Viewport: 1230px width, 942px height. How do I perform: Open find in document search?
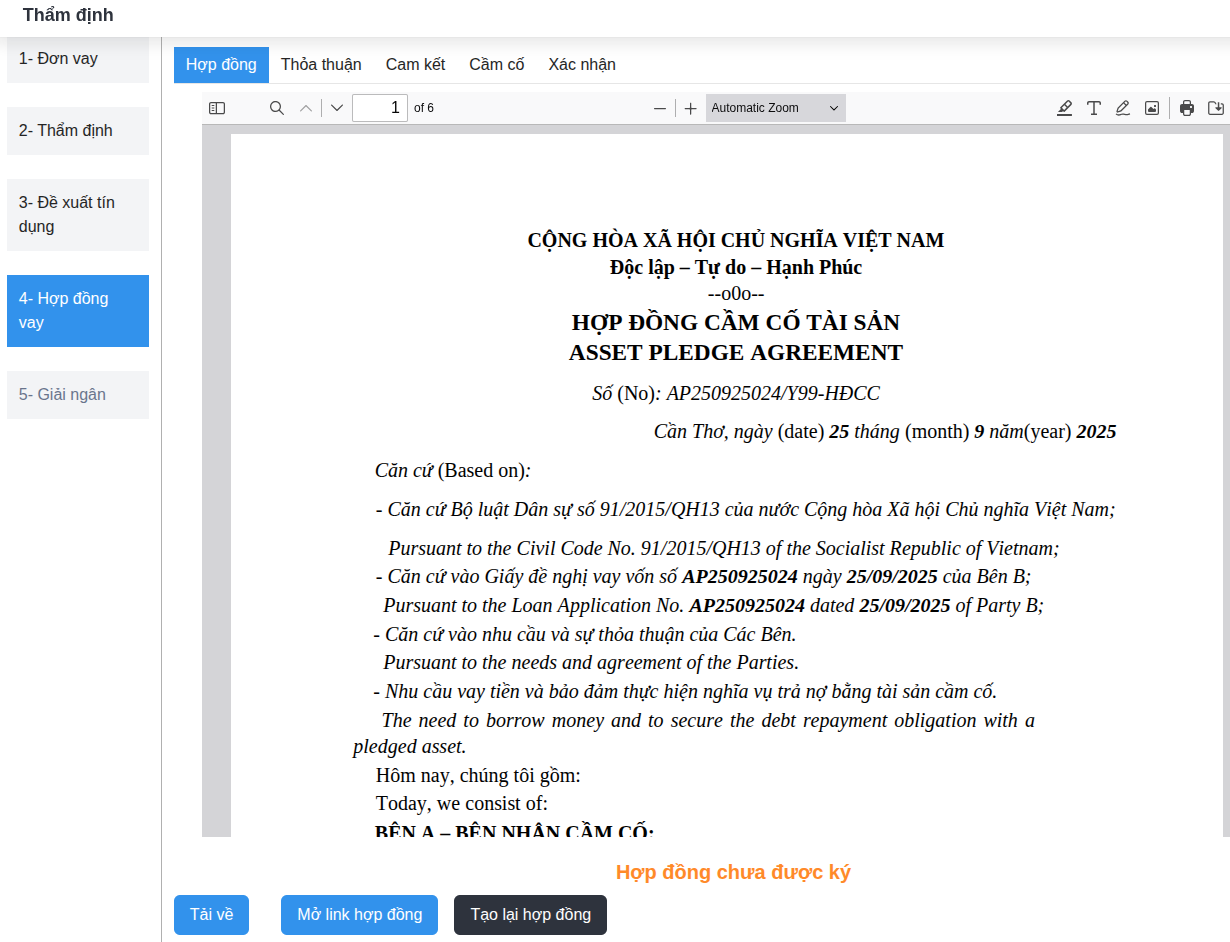277,108
